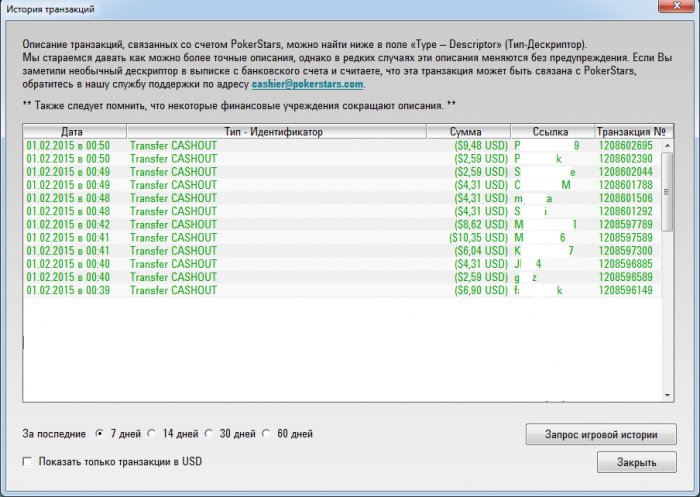The height and width of the screenshot is (497, 700).
Task: Sort by the Транзакция № column header
Action: pyautogui.click(x=634, y=132)
